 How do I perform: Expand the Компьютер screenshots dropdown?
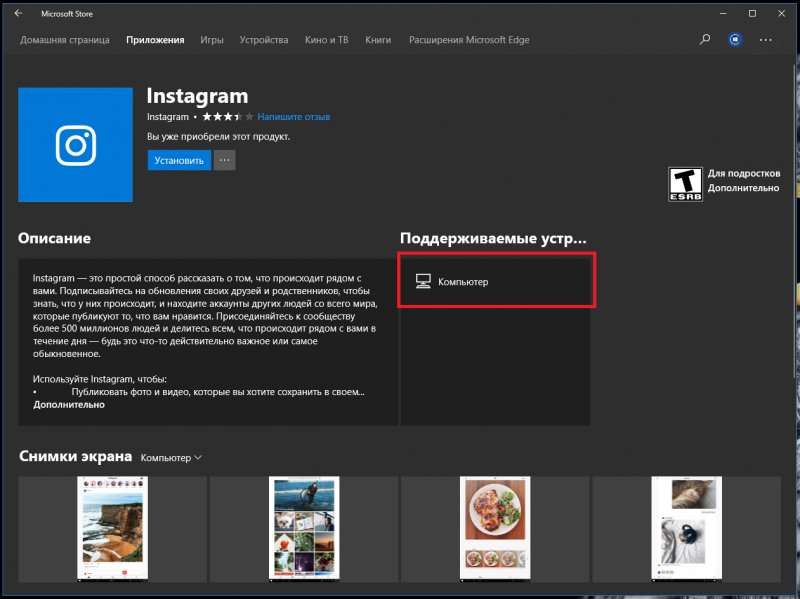(171, 458)
